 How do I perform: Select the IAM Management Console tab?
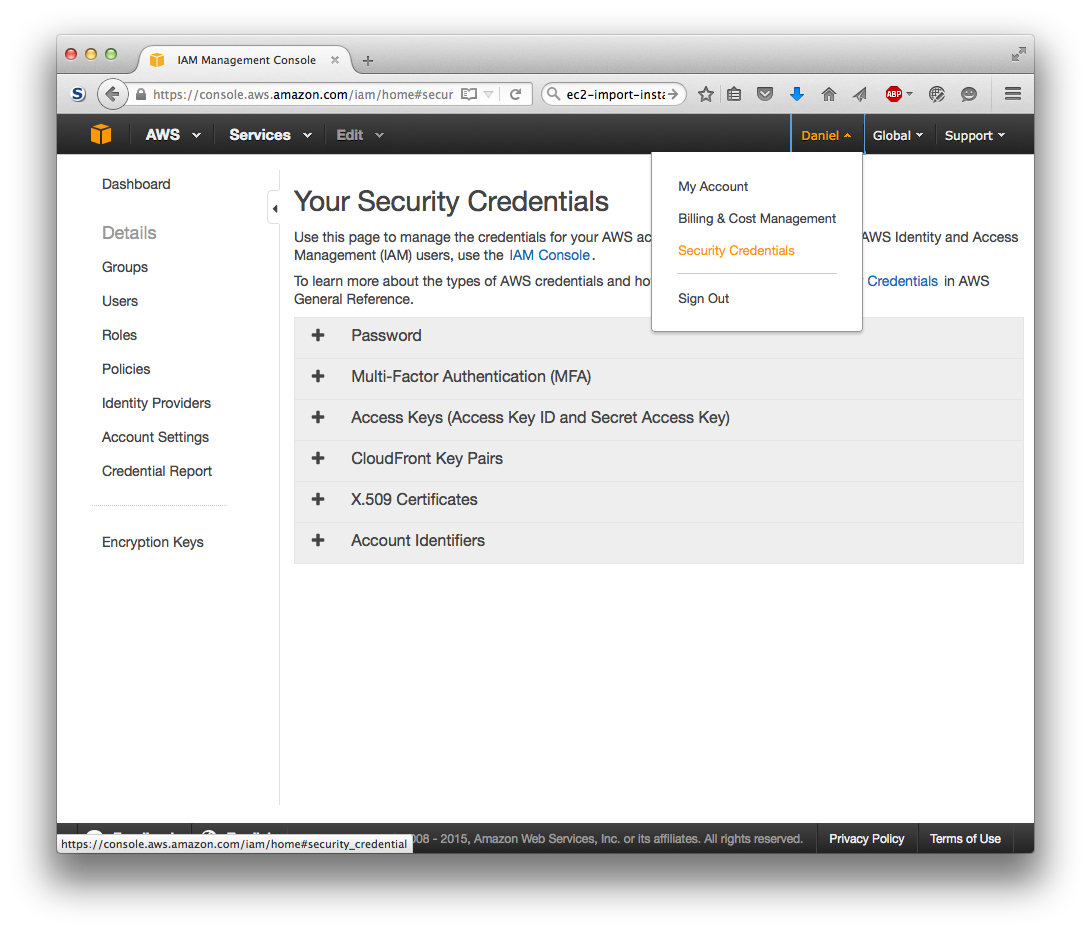click(246, 60)
